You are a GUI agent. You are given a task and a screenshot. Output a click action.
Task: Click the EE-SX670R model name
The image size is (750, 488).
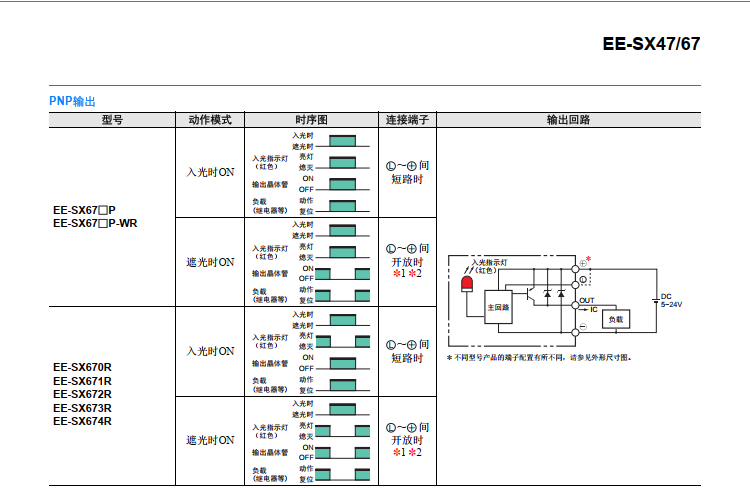click(x=82, y=367)
